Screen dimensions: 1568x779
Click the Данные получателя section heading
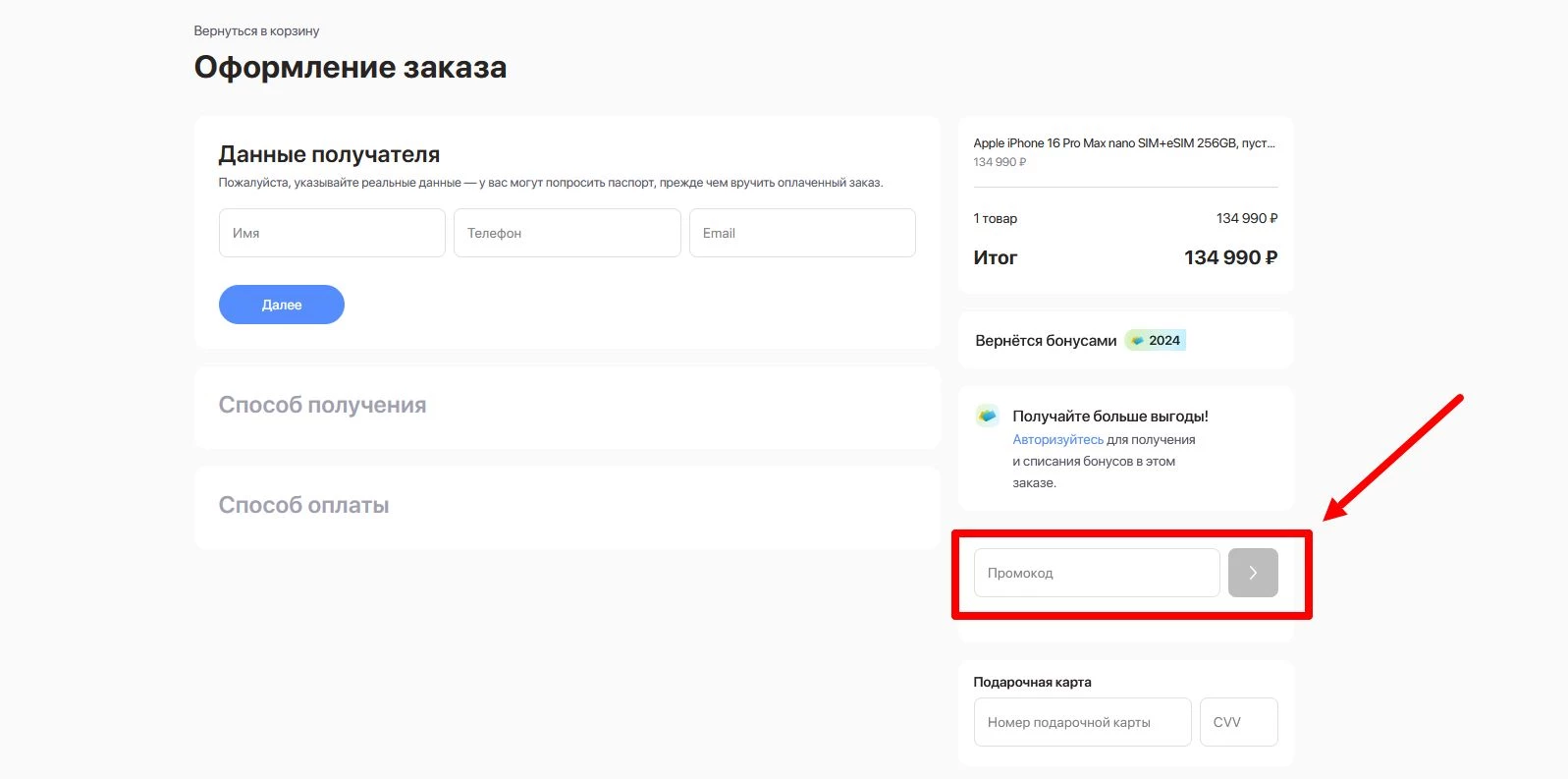pyautogui.click(x=329, y=155)
